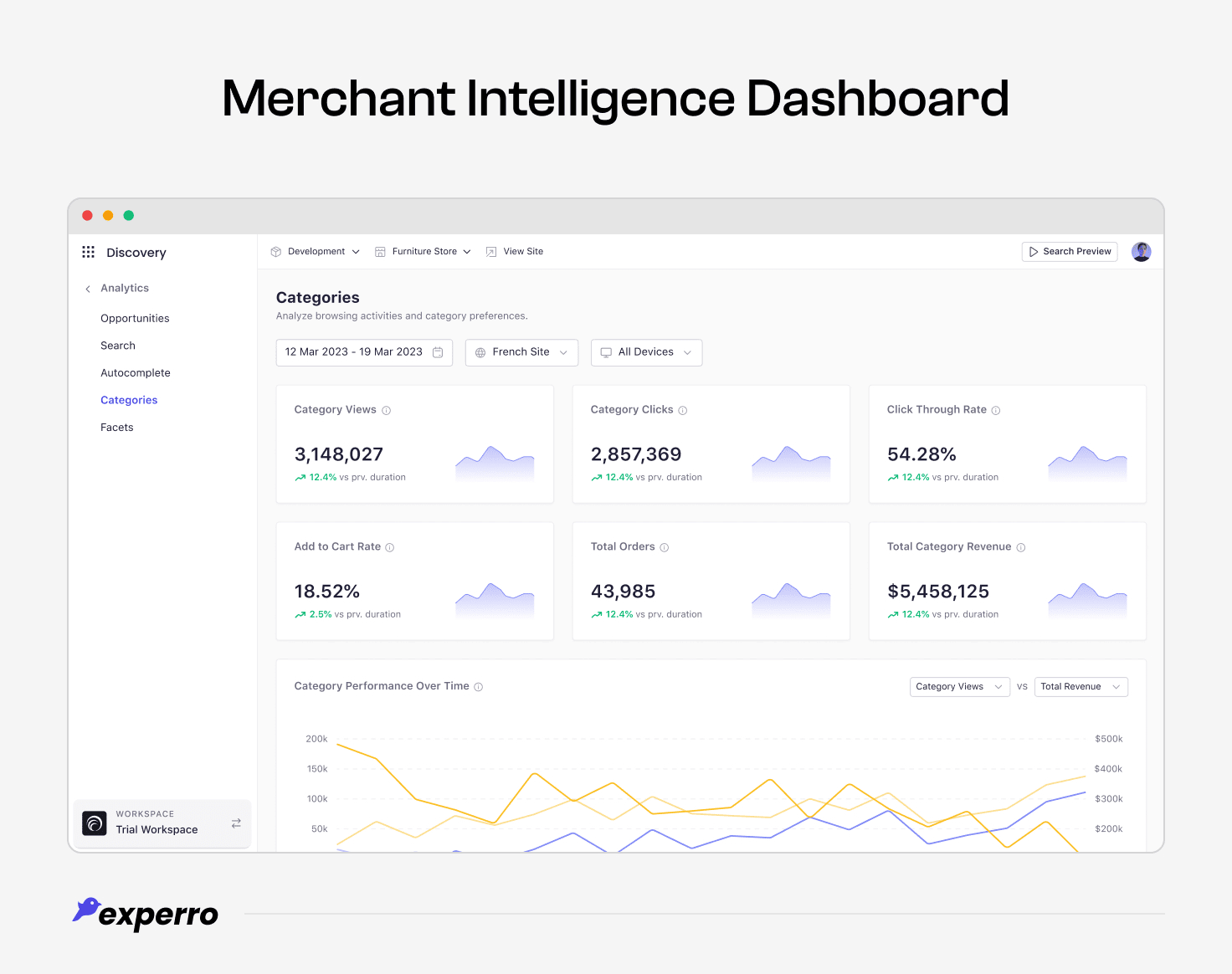Open Facets in the sidebar
Screen dimensions: 1232x974
pyautogui.click(x=117, y=428)
